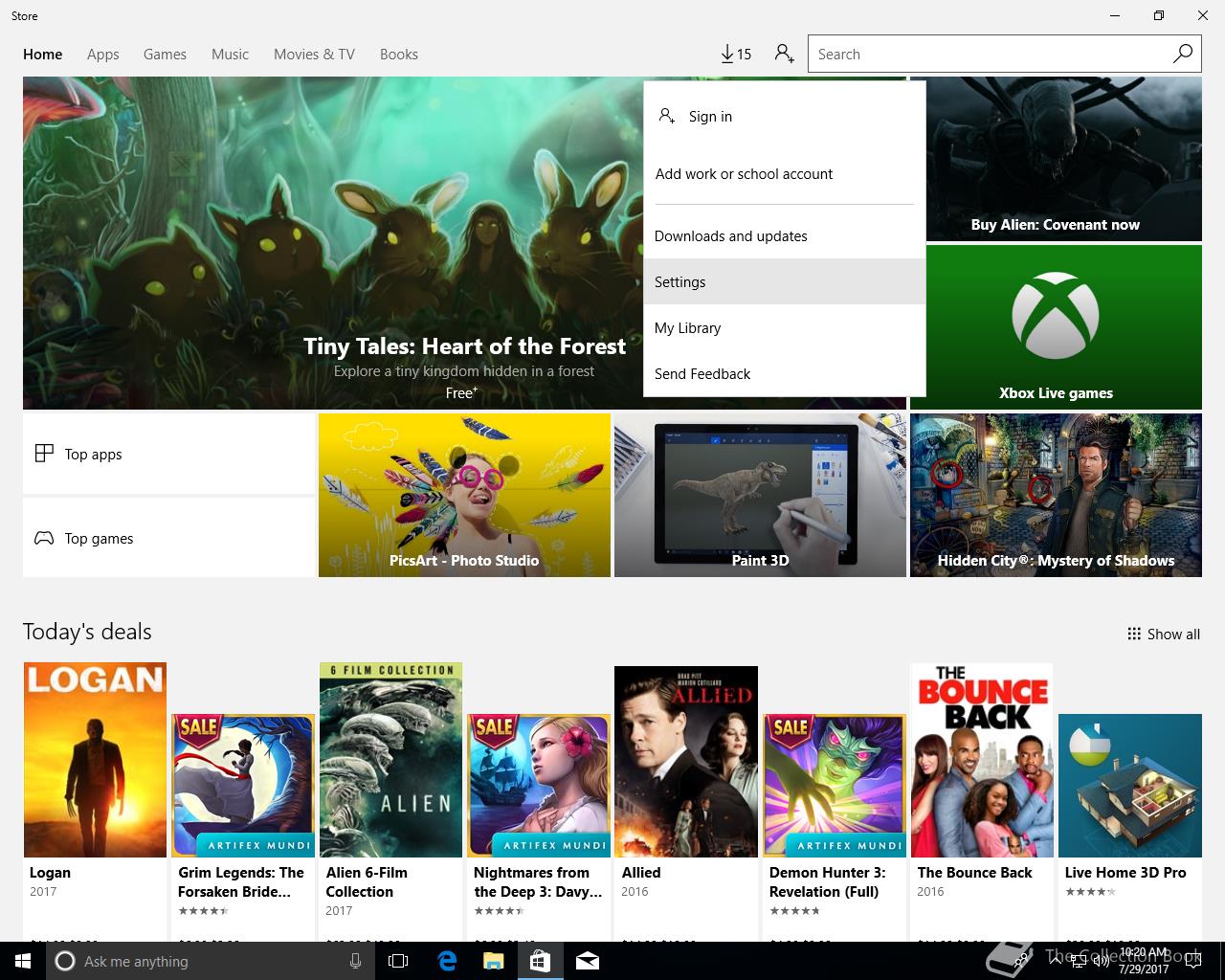
Task: Launch Microsoft Edge from the taskbar
Action: tap(447, 961)
